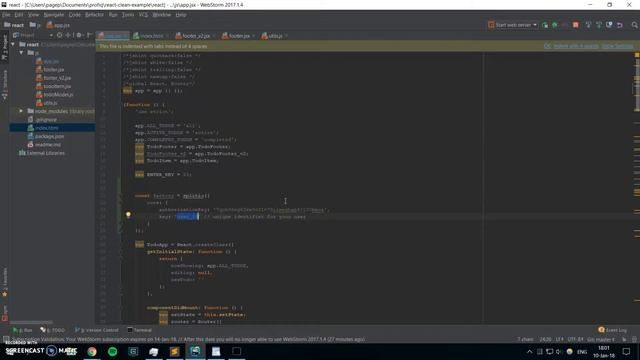The image size is (640, 360).
Task: Open the Run tool window button
Action: (x=22, y=330)
